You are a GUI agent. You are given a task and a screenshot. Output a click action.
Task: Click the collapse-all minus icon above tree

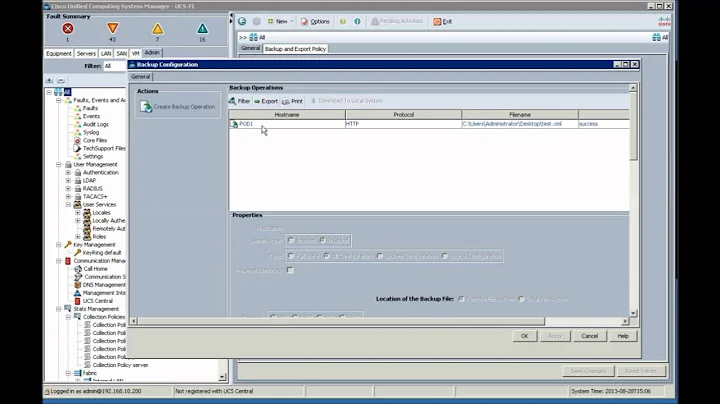pyautogui.click(x=61, y=80)
